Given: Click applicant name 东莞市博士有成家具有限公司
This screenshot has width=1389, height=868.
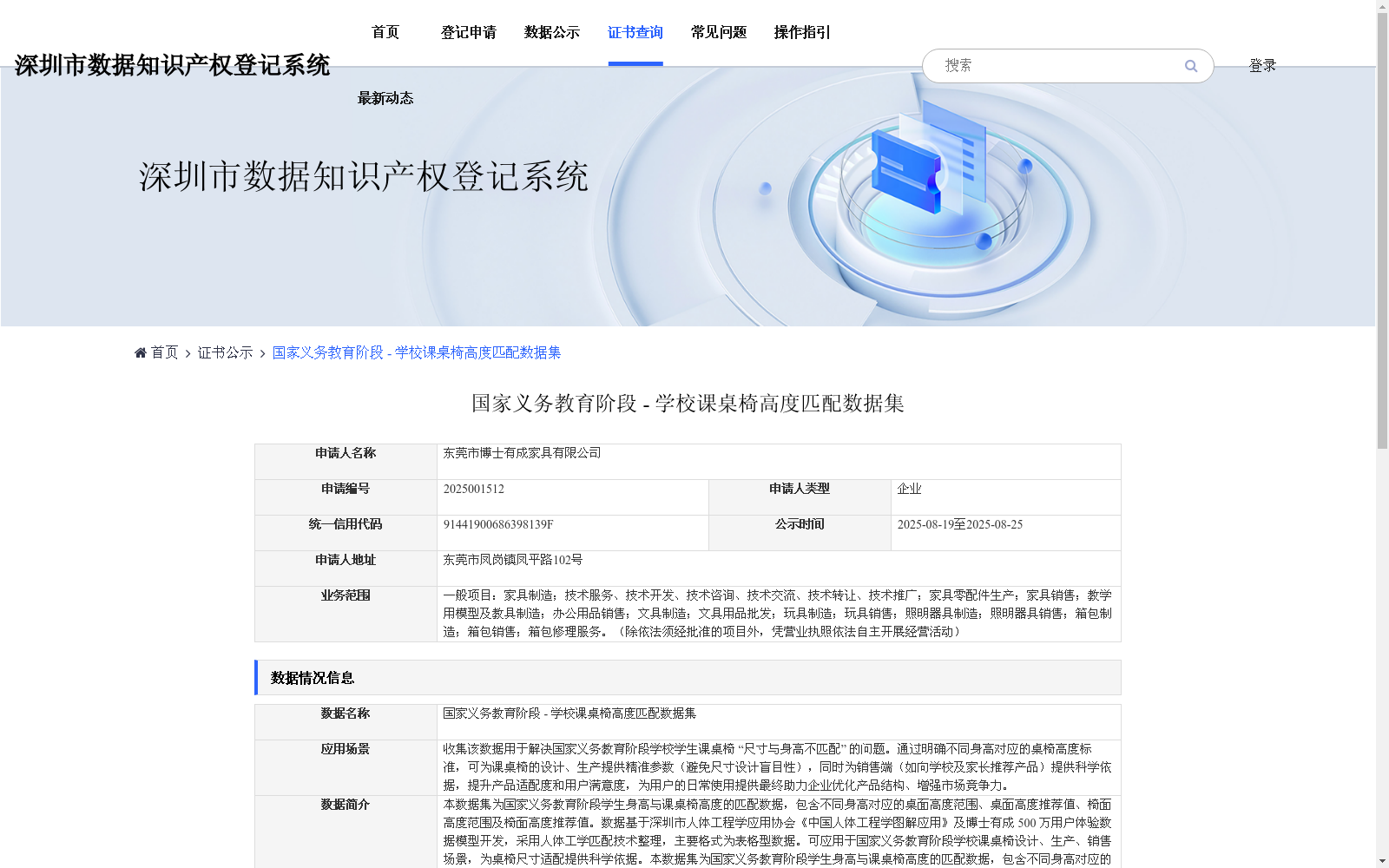Looking at the screenshot, I should tap(522, 453).
